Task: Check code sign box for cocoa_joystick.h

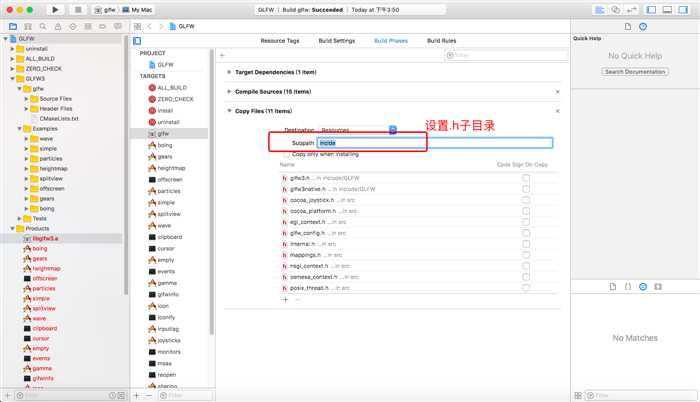Action: point(526,200)
